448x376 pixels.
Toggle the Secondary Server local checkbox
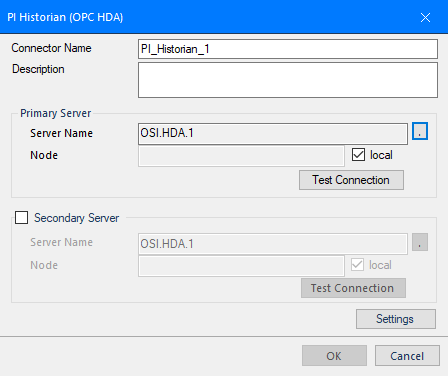click(357, 265)
